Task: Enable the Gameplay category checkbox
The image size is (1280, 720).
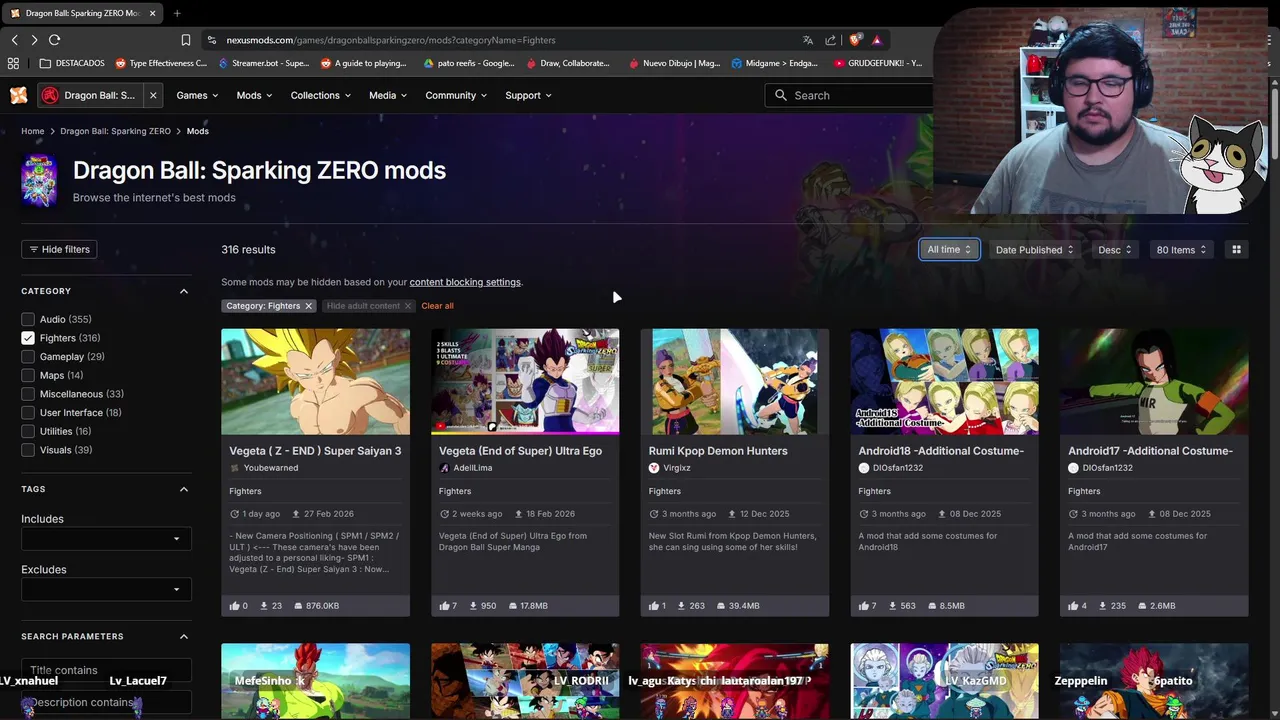Action: [28, 357]
